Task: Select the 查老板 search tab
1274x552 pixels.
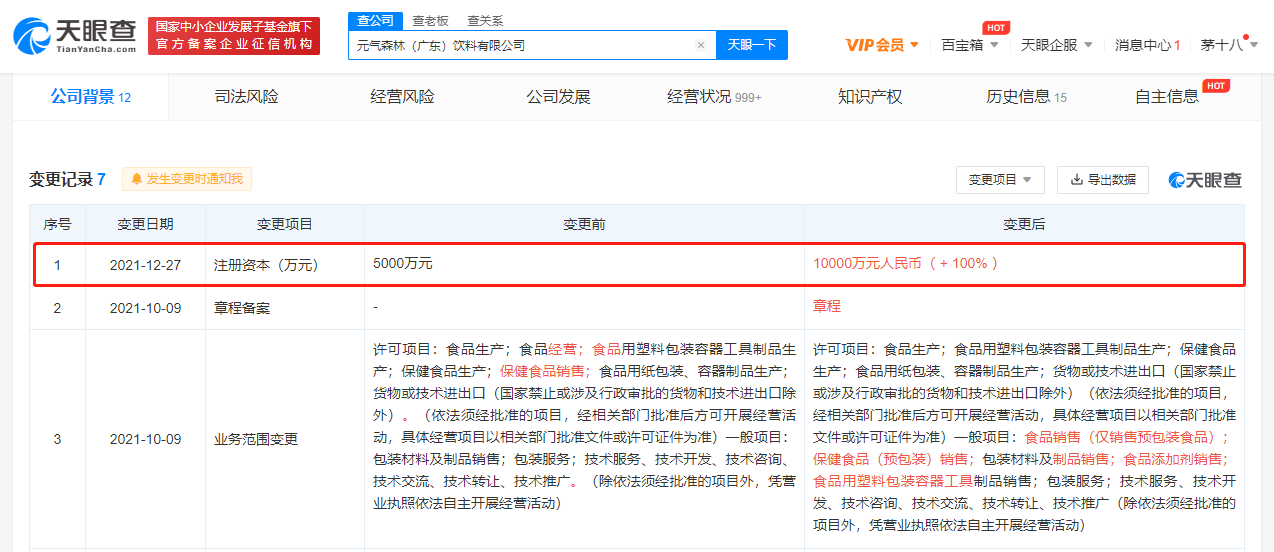Action: [430, 20]
